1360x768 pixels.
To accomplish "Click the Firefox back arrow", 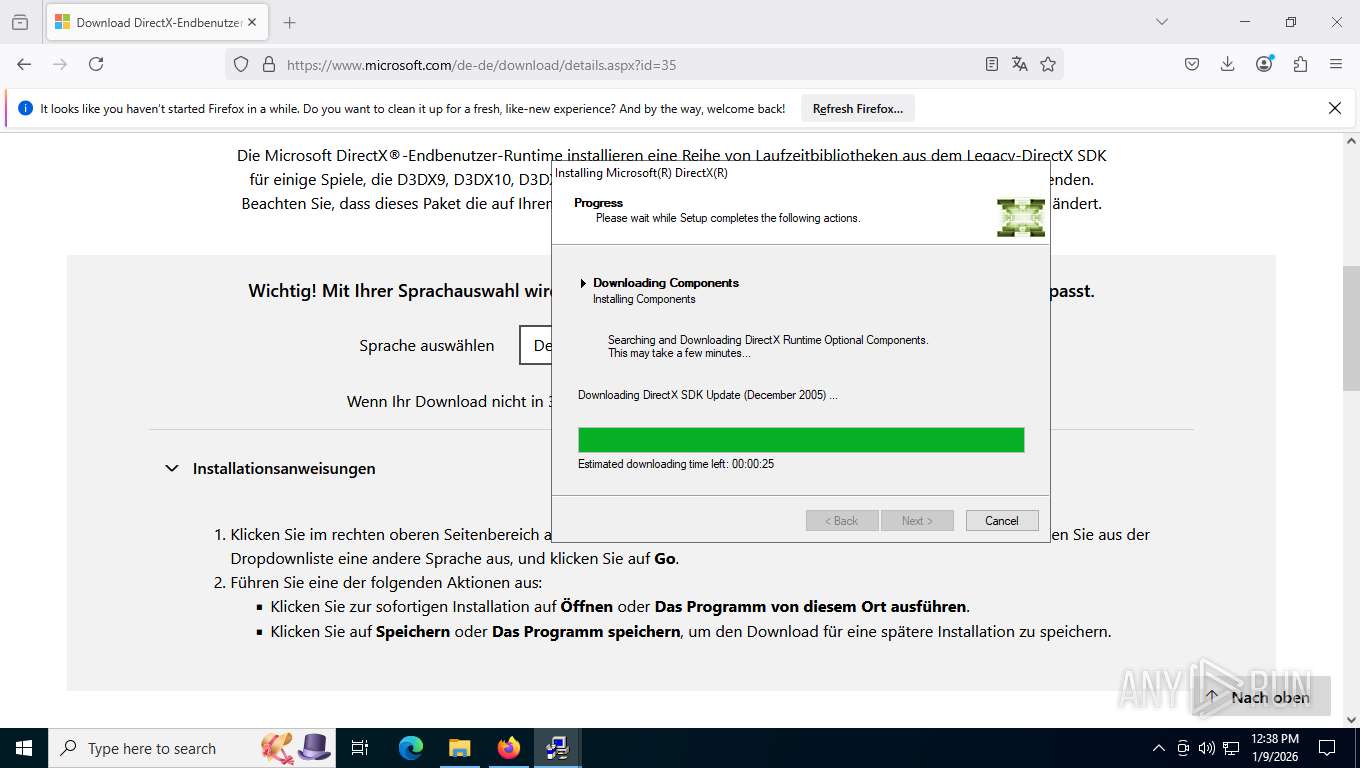I will 24,64.
